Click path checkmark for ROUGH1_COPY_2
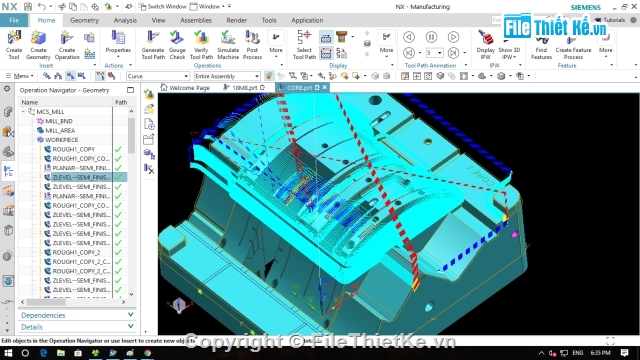The width and height of the screenshot is (640, 360). click(x=118, y=252)
